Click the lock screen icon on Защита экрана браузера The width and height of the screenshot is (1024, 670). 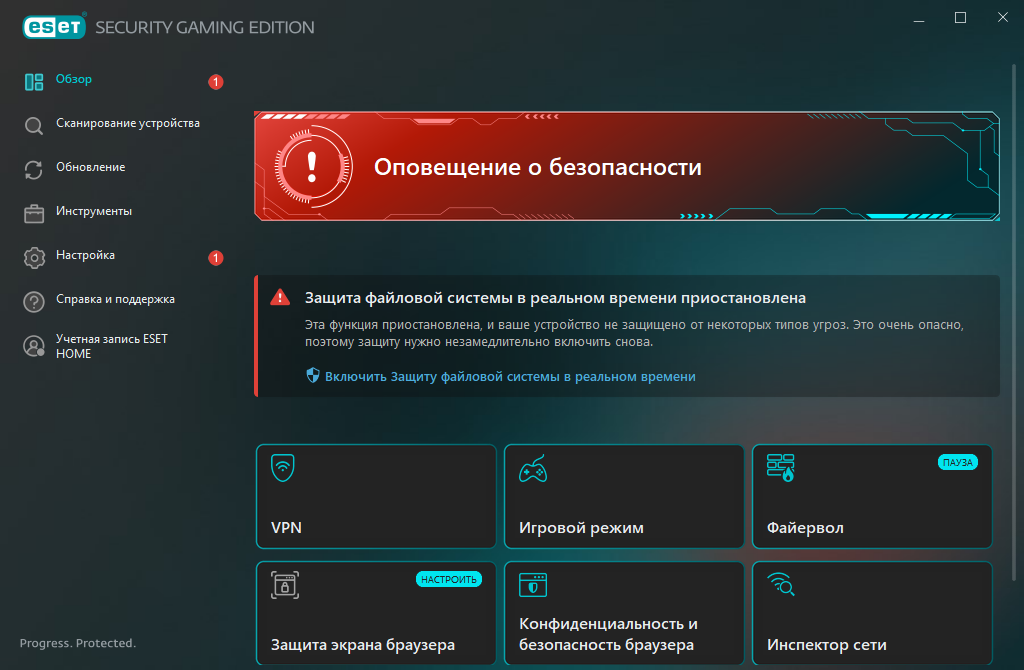pos(285,585)
